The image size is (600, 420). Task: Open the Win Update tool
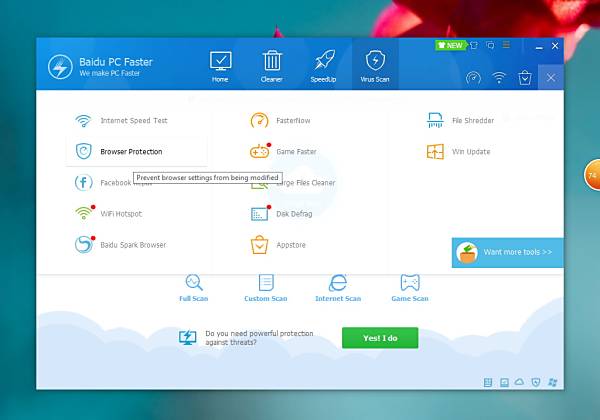click(x=458, y=151)
